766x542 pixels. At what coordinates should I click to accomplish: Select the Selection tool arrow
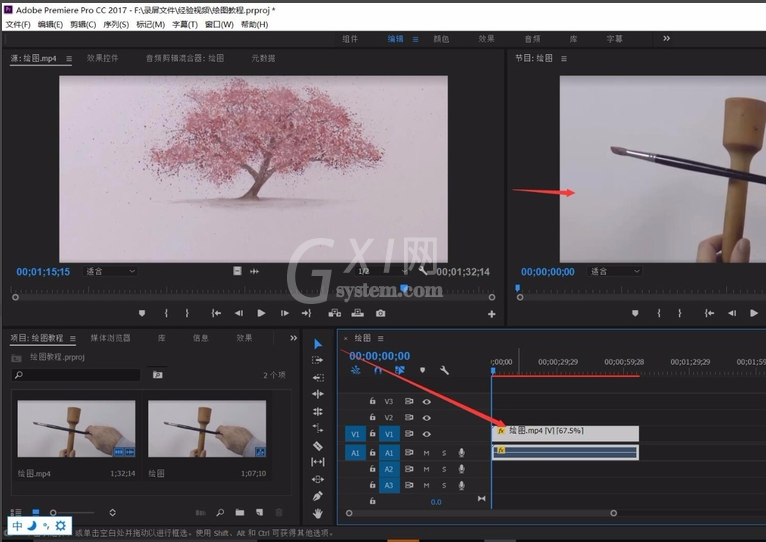(x=318, y=344)
